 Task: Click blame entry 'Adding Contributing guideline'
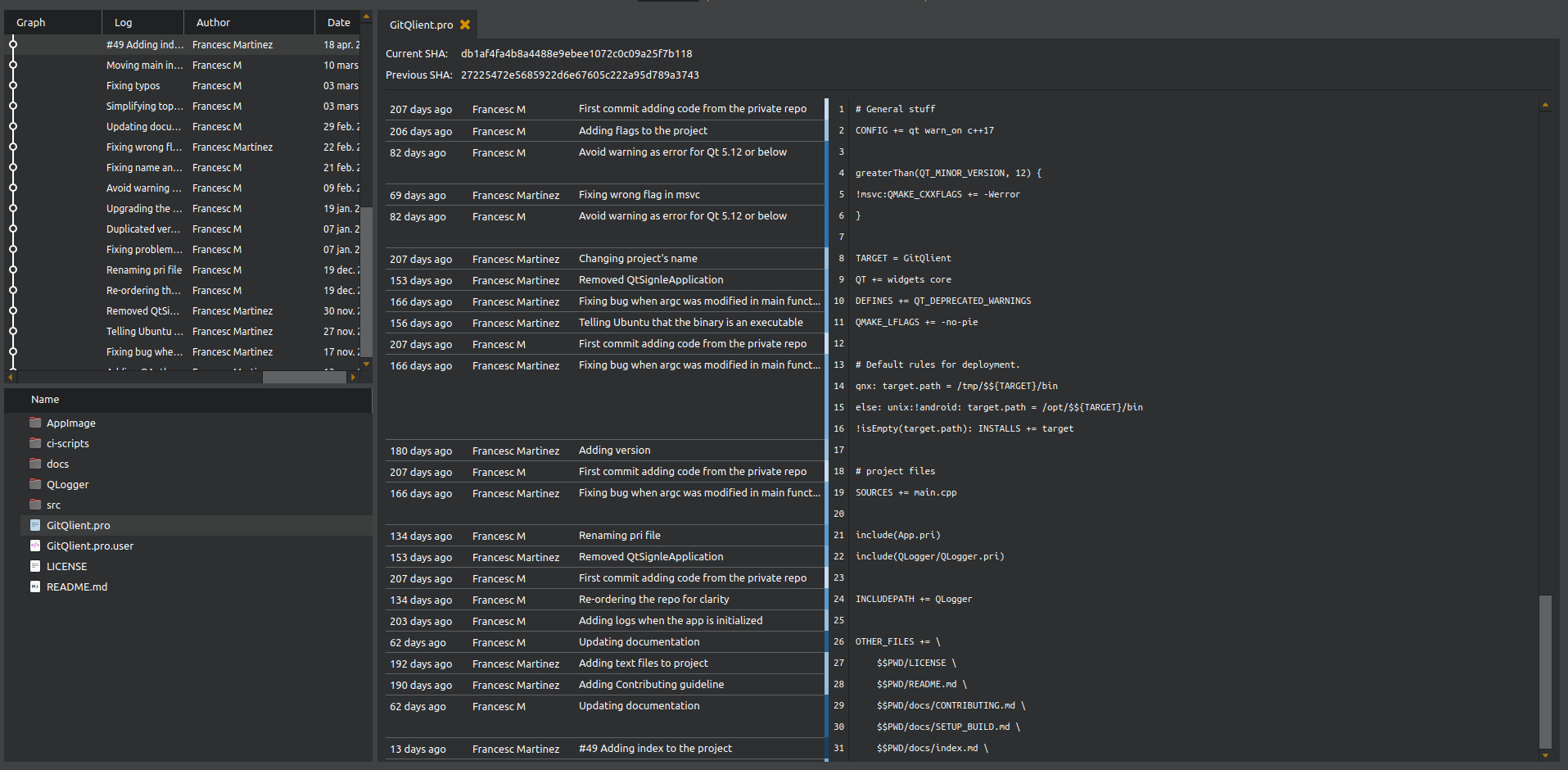pyautogui.click(x=651, y=685)
